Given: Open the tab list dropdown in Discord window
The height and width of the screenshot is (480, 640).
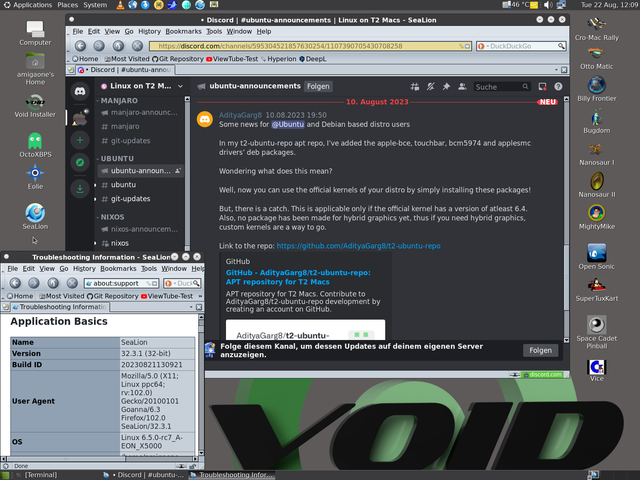Looking at the screenshot, I should (x=556, y=70).
